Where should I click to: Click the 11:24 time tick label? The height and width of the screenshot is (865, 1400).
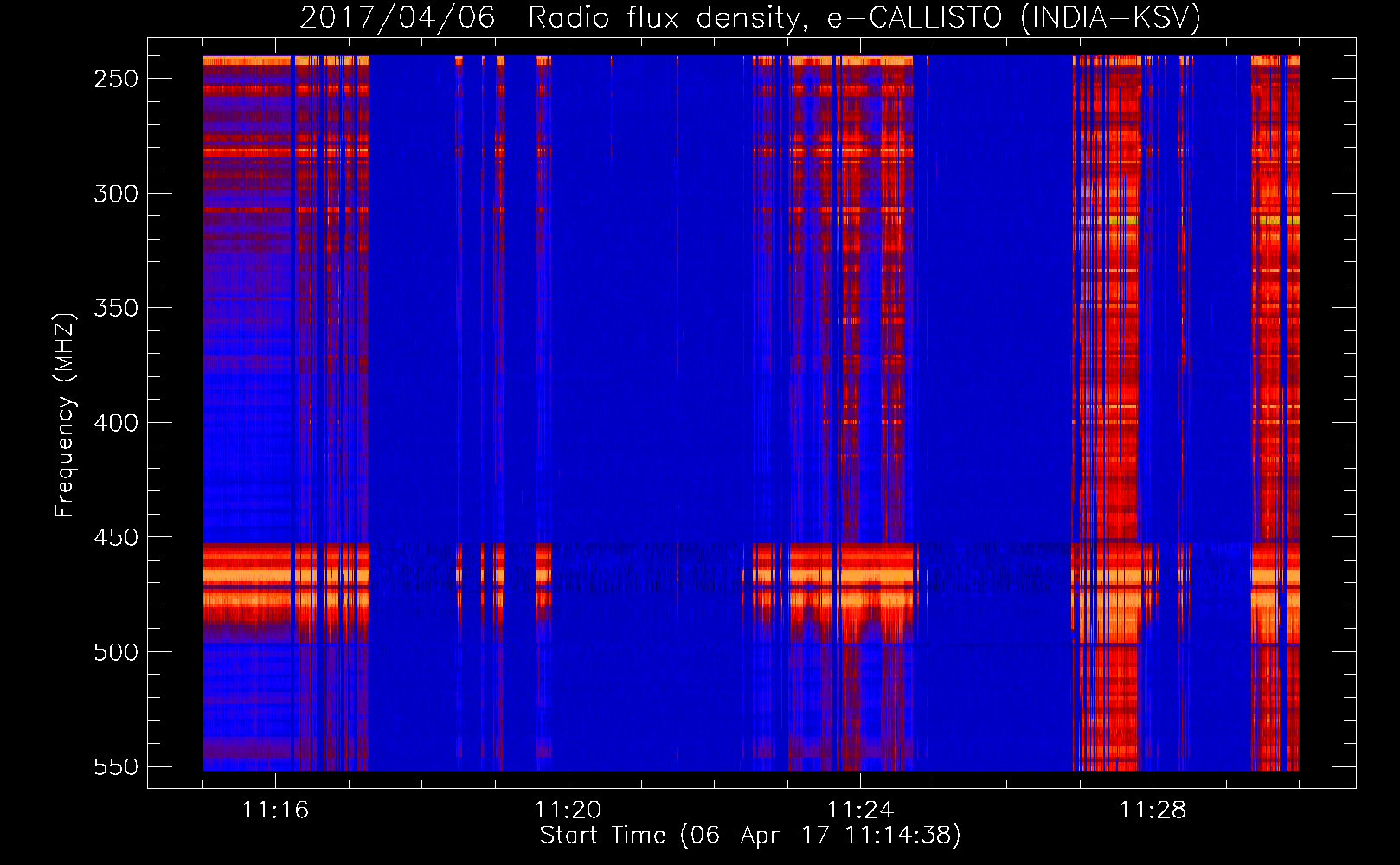click(860, 810)
